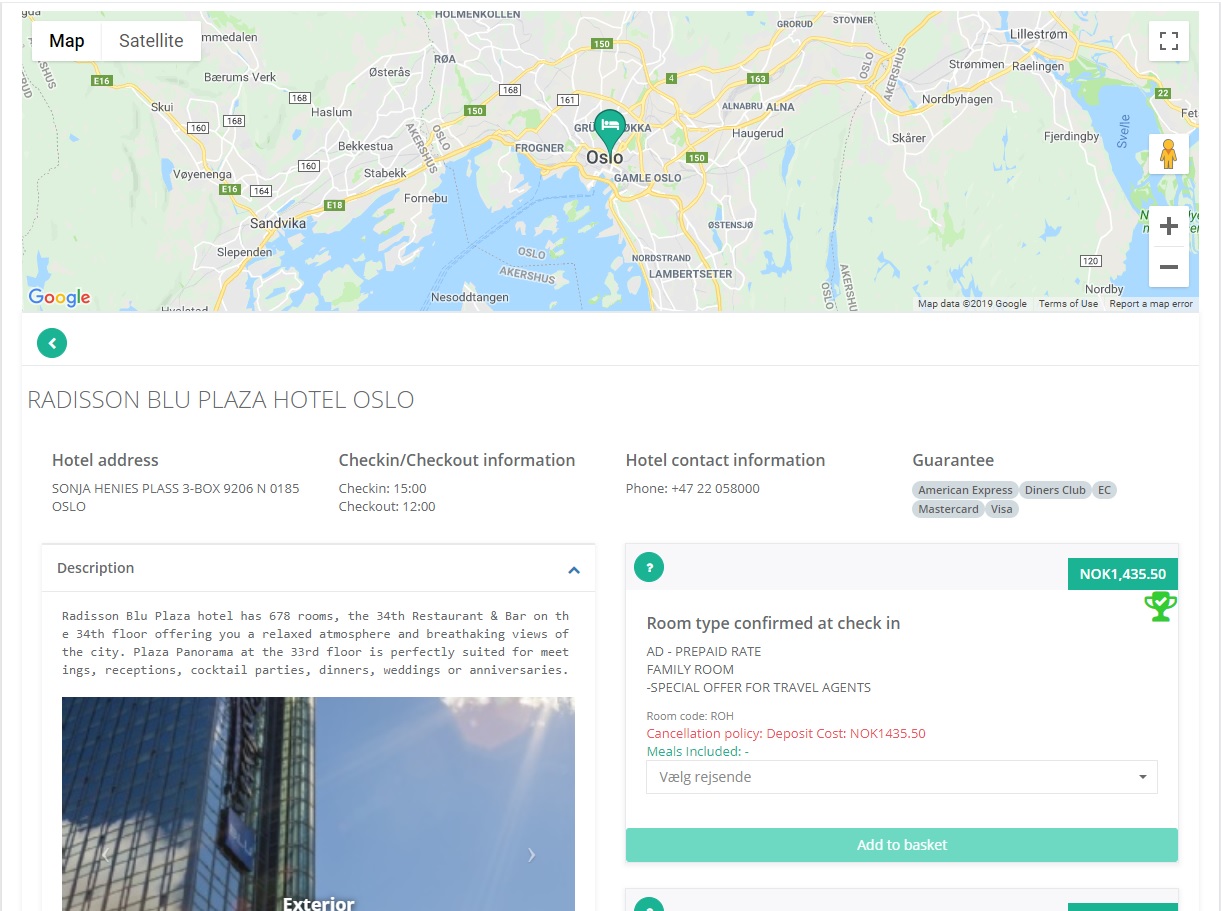Open Street View pegman control
Screen dimensions: 1221x911
point(1168,154)
